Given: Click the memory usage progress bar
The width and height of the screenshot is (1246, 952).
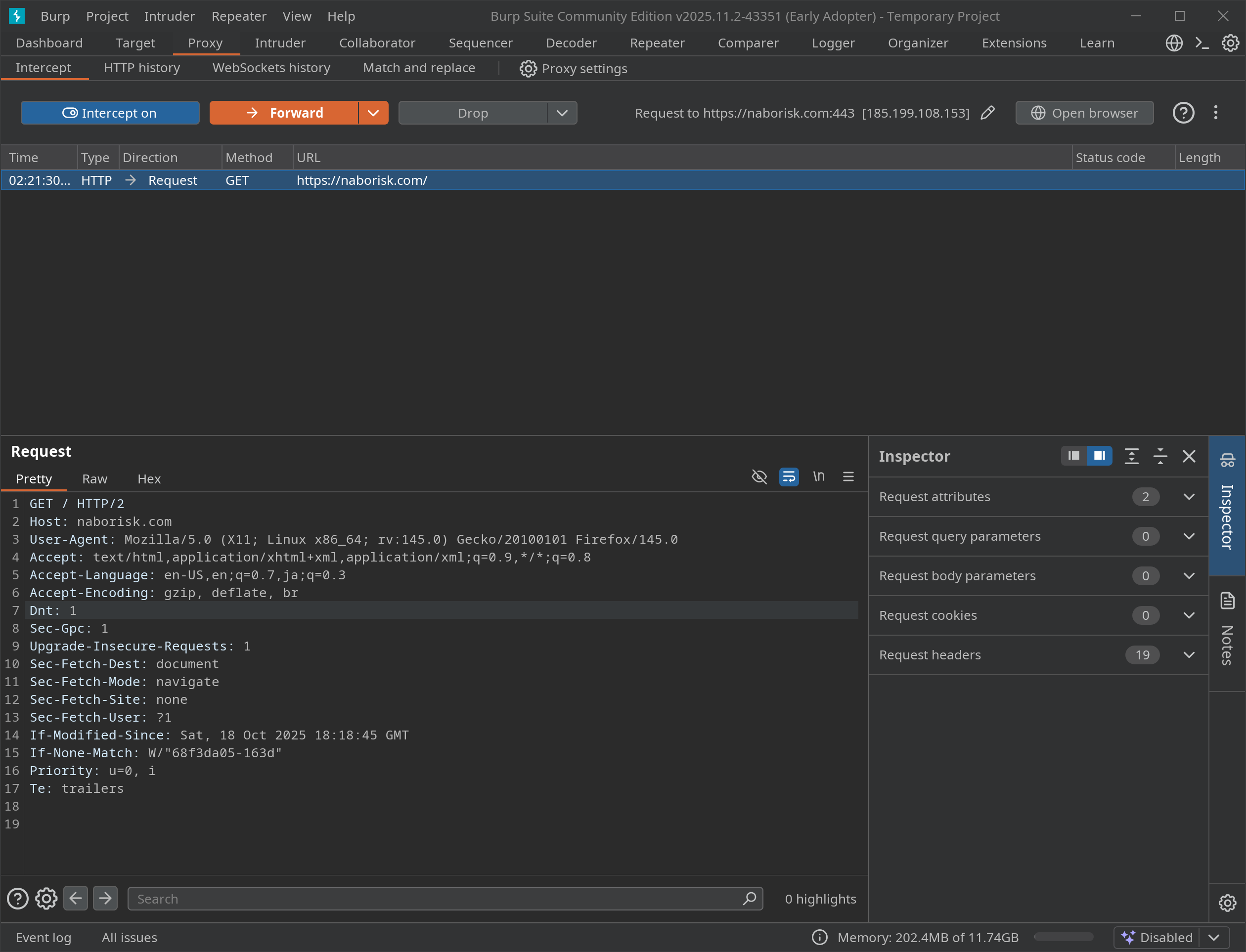Looking at the screenshot, I should tap(1064, 937).
